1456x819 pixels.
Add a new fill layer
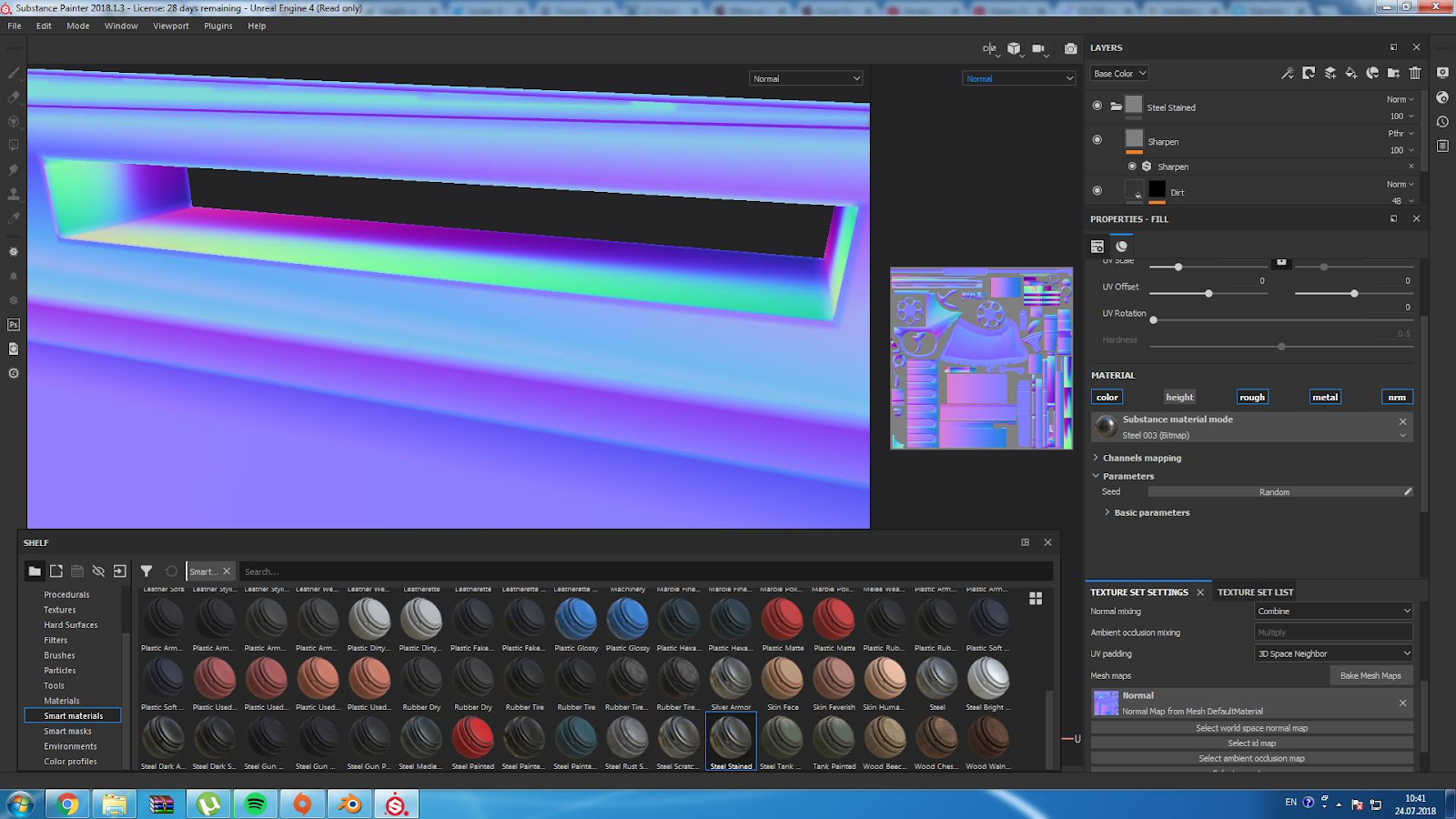(1350, 73)
